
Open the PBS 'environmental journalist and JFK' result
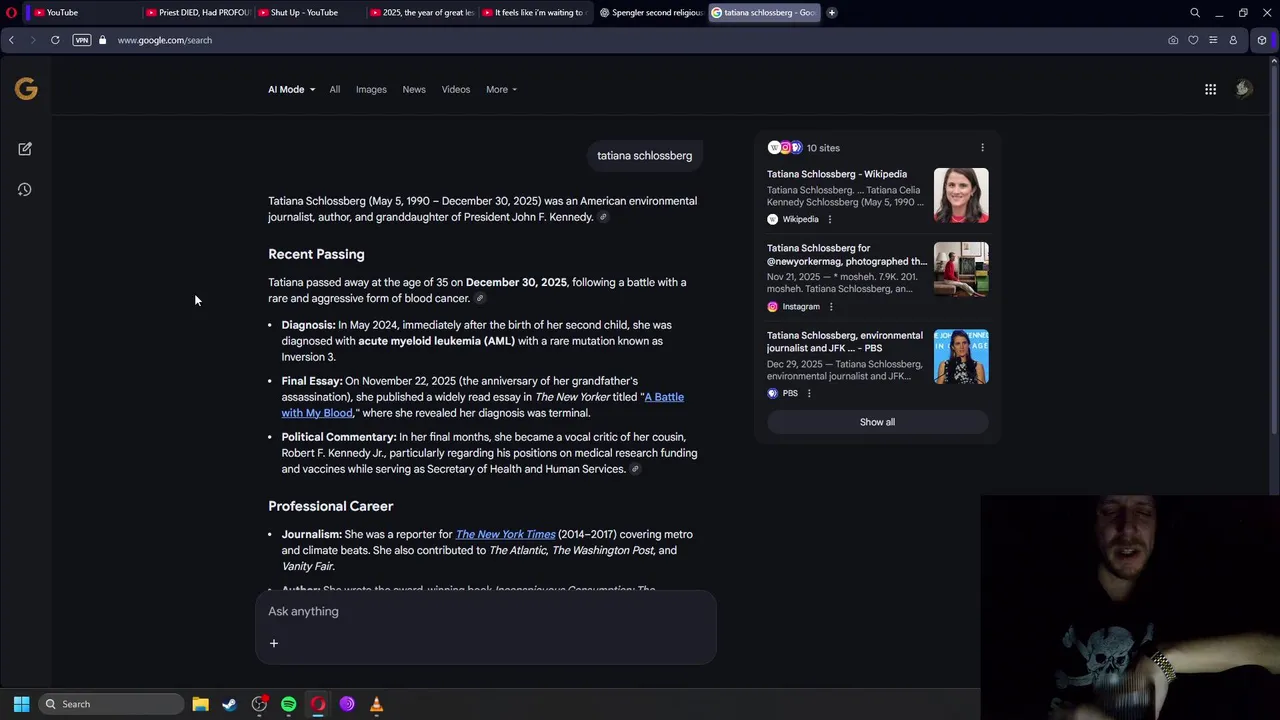coord(845,342)
